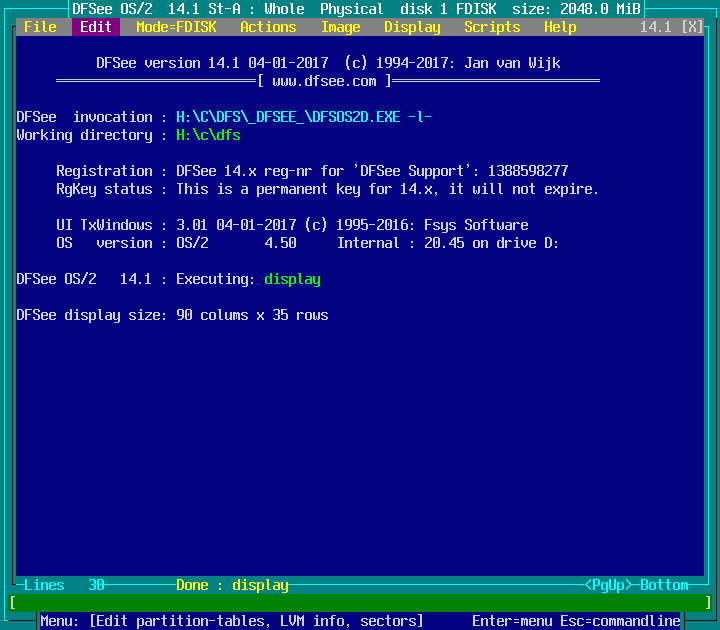Open the Image menu
Image resolution: width=720 pixels, height=630 pixels.
(x=340, y=27)
